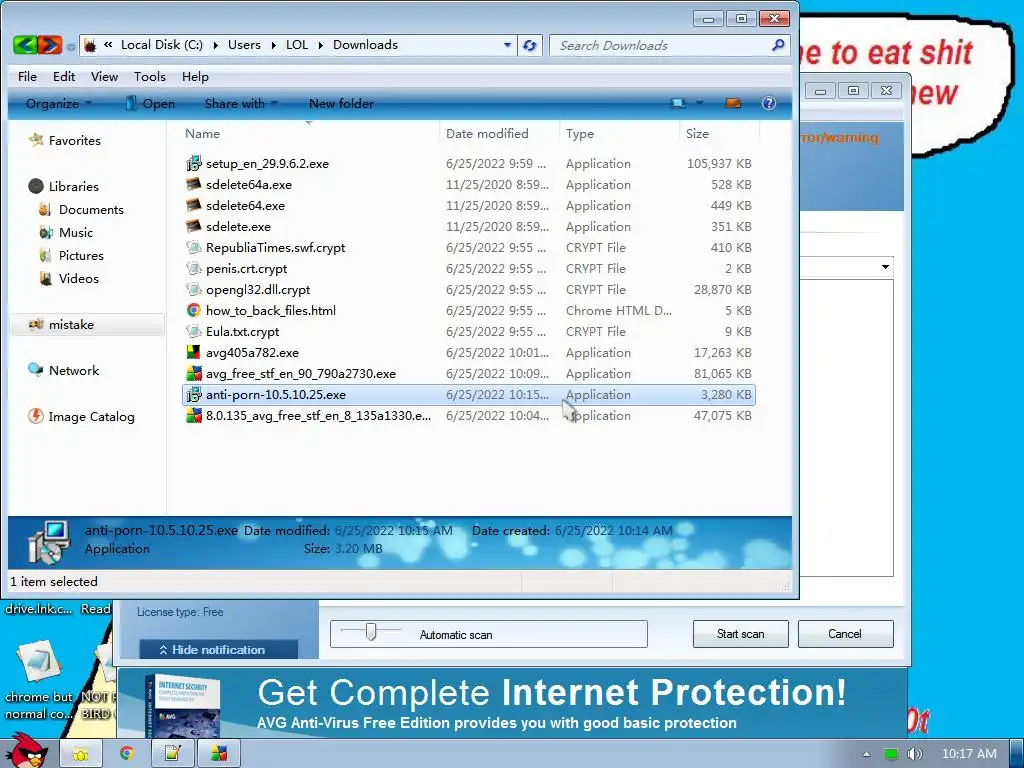Screen dimensions: 1024x768
Task: Click Hide notification in AVG panel
Action: tap(219, 650)
